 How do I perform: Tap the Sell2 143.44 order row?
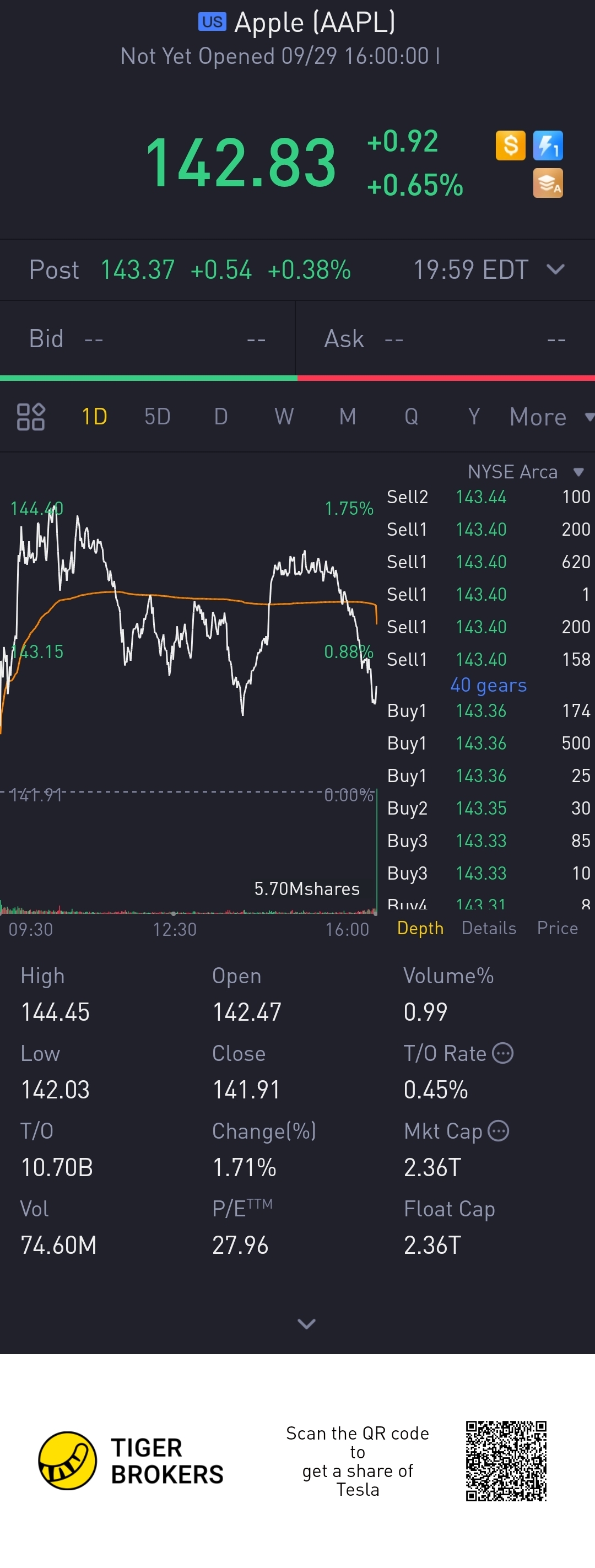point(489,497)
